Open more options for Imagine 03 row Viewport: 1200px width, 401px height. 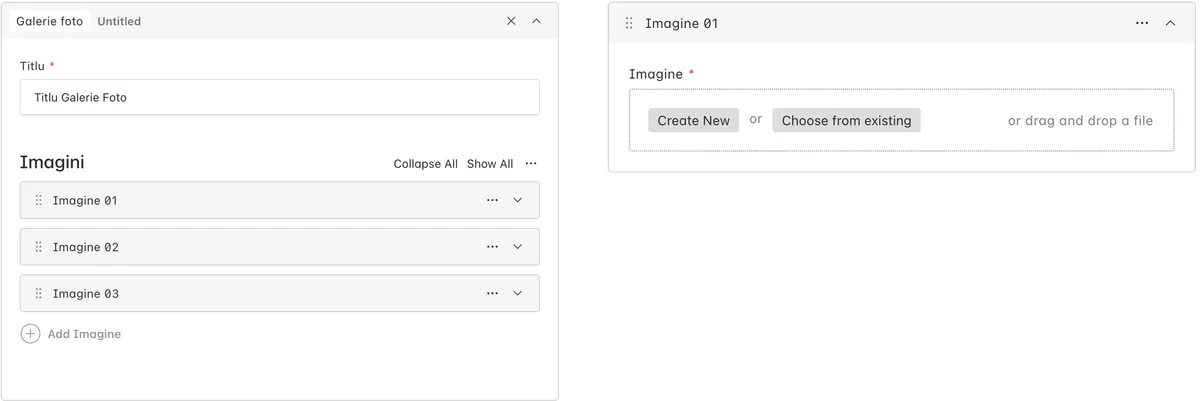(492, 294)
